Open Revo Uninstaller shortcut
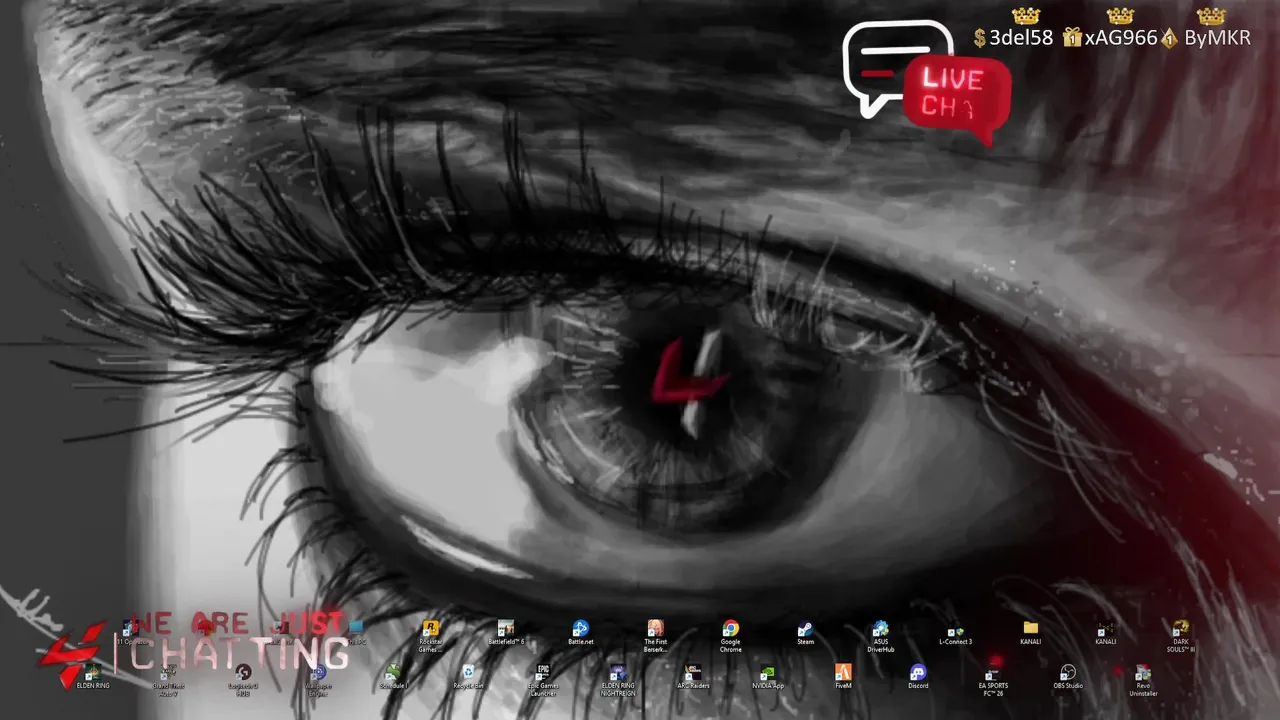1280x720 pixels. [x=1143, y=680]
